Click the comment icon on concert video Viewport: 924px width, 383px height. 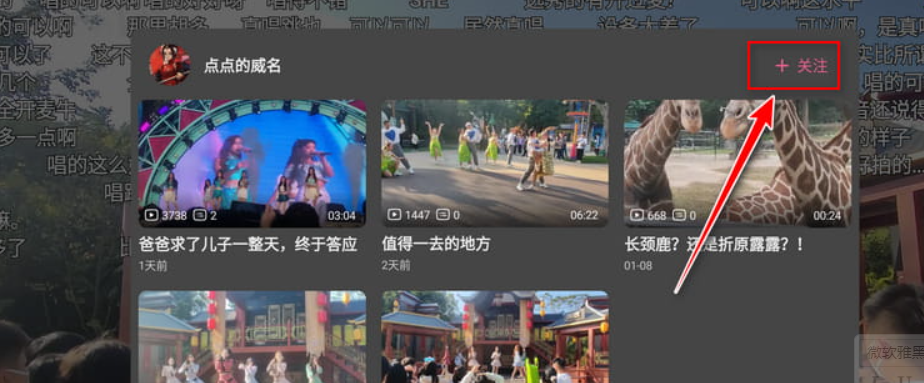pyautogui.click(x=199, y=216)
